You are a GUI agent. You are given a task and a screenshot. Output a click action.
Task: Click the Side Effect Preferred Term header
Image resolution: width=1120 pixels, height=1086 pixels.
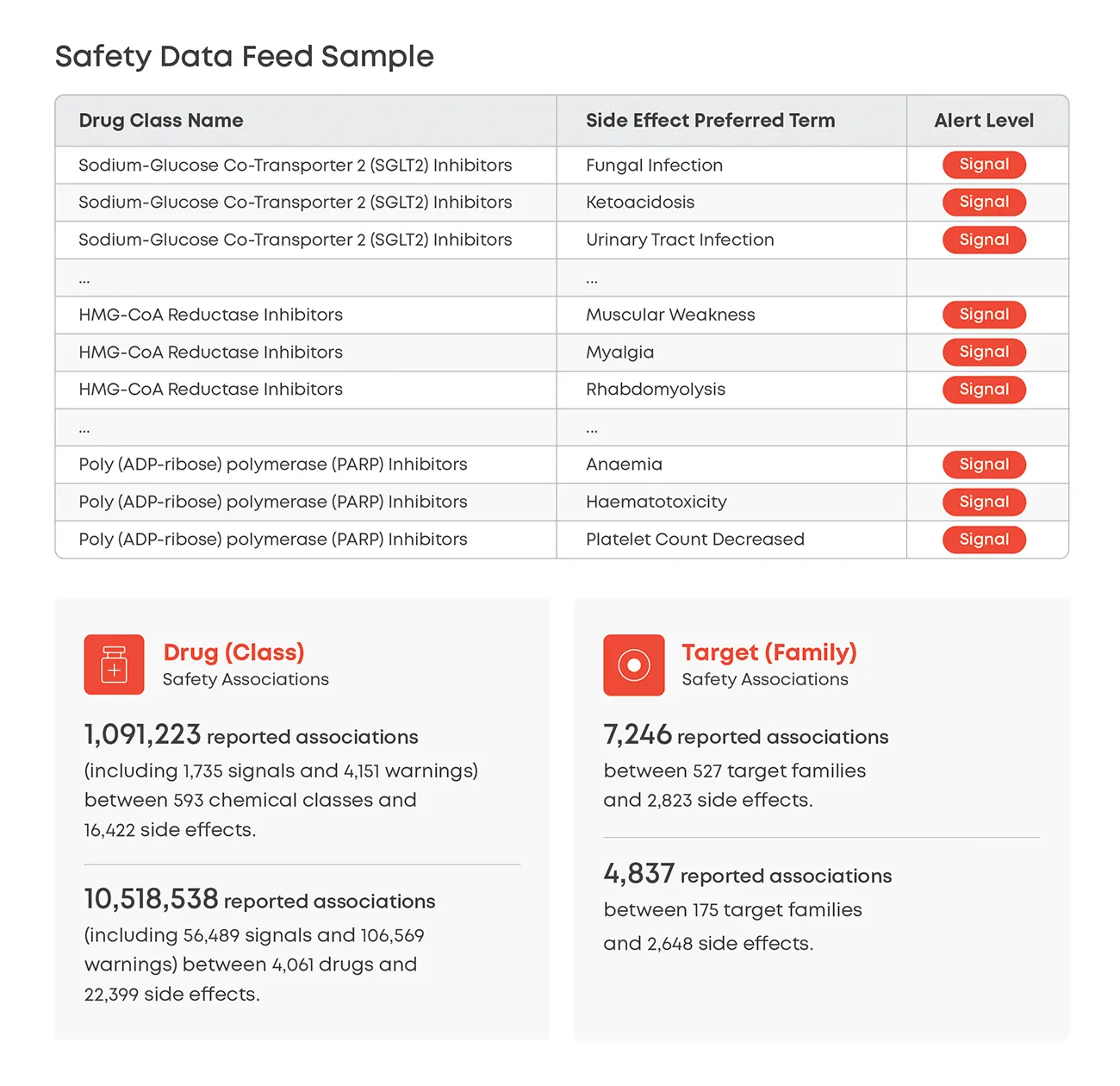[710, 121]
